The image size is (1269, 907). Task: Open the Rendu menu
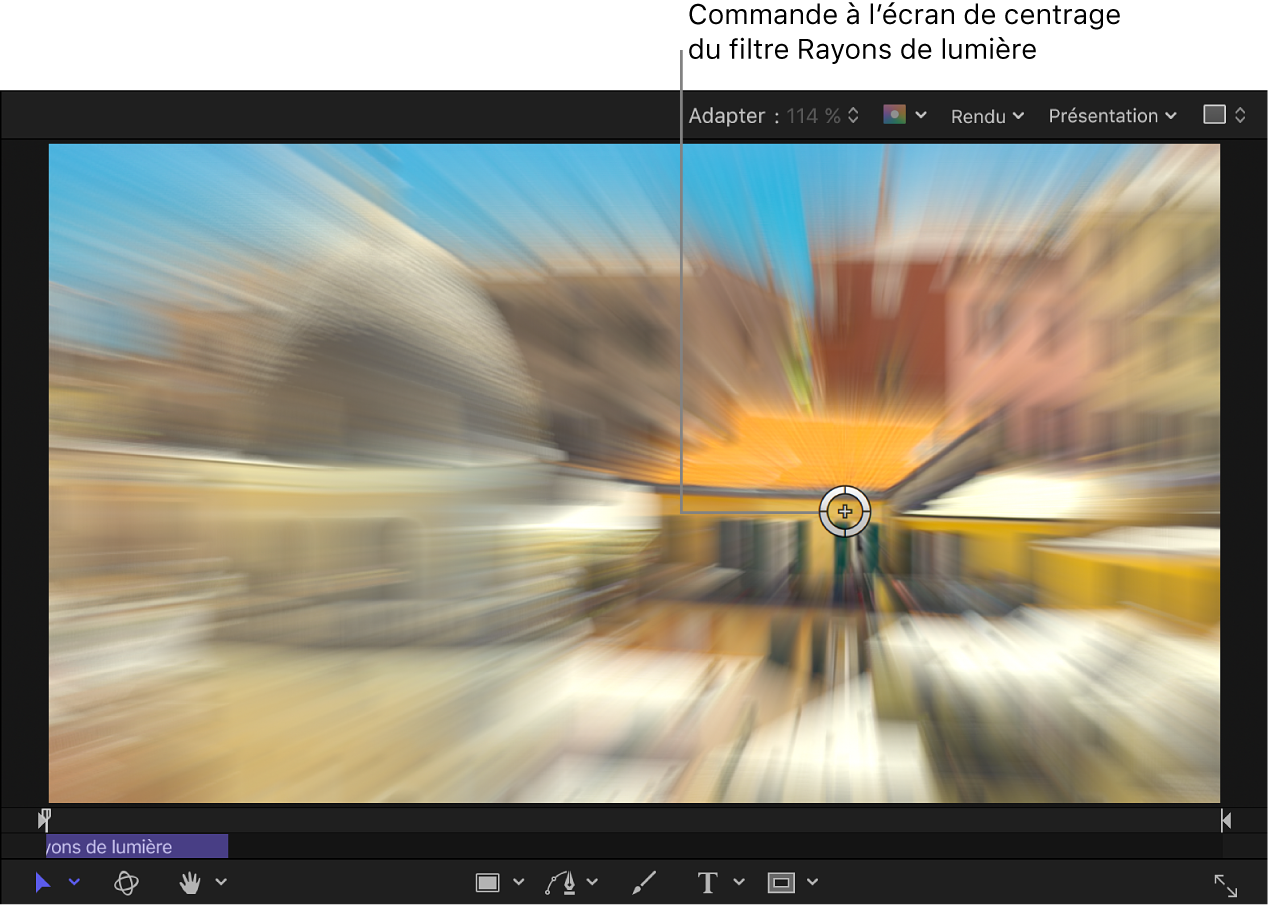pyautogui.click(x=987, y=116)
